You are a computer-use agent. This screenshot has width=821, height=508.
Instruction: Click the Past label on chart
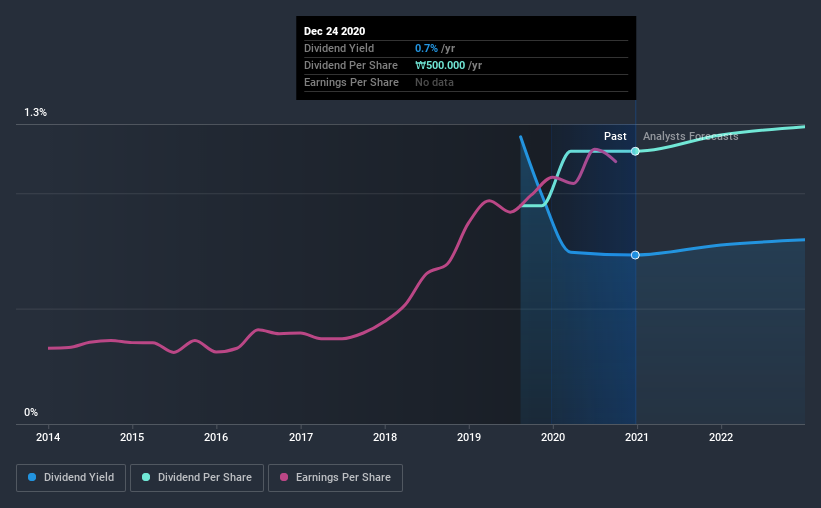[615, 136]
